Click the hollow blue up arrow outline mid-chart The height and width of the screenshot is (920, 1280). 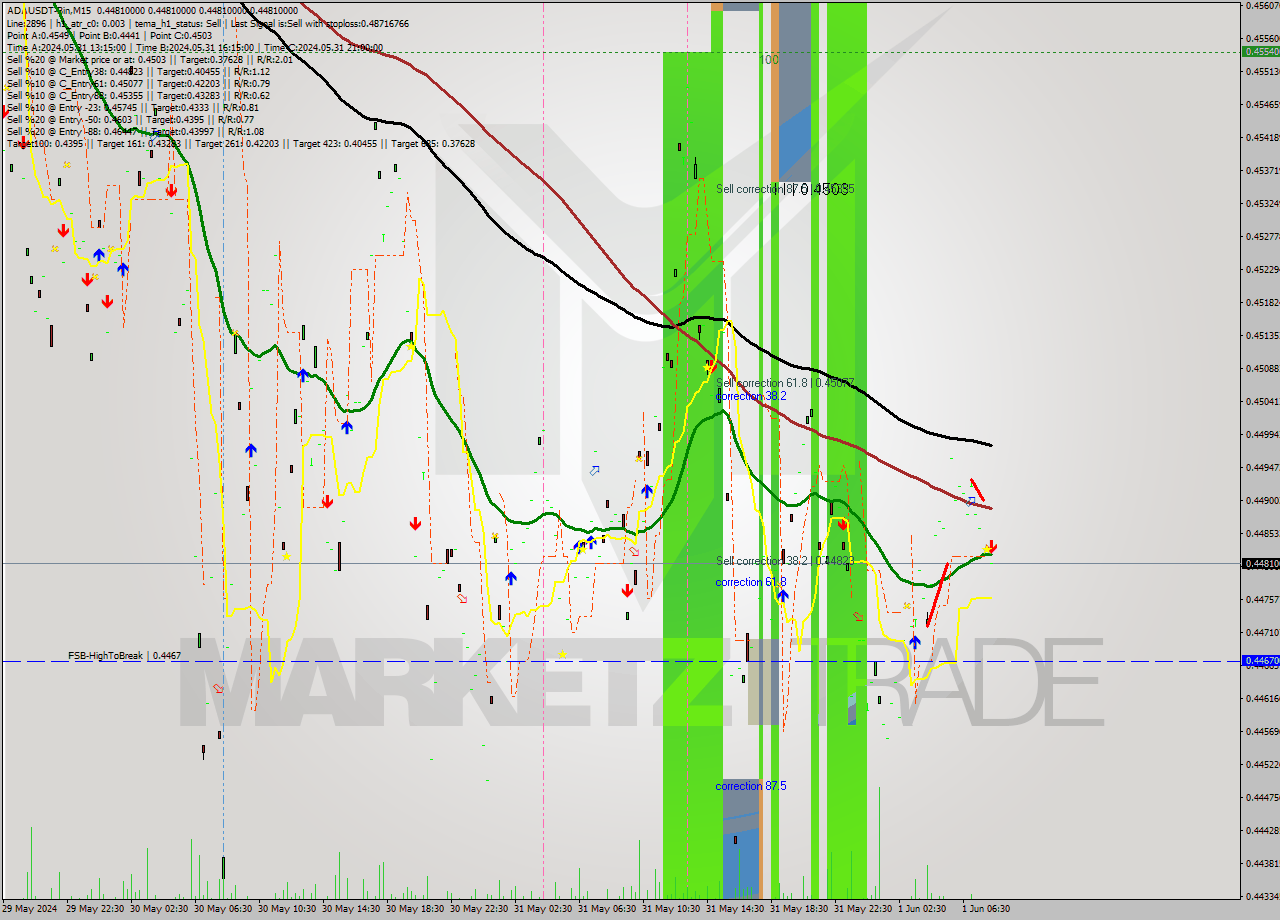595,471
